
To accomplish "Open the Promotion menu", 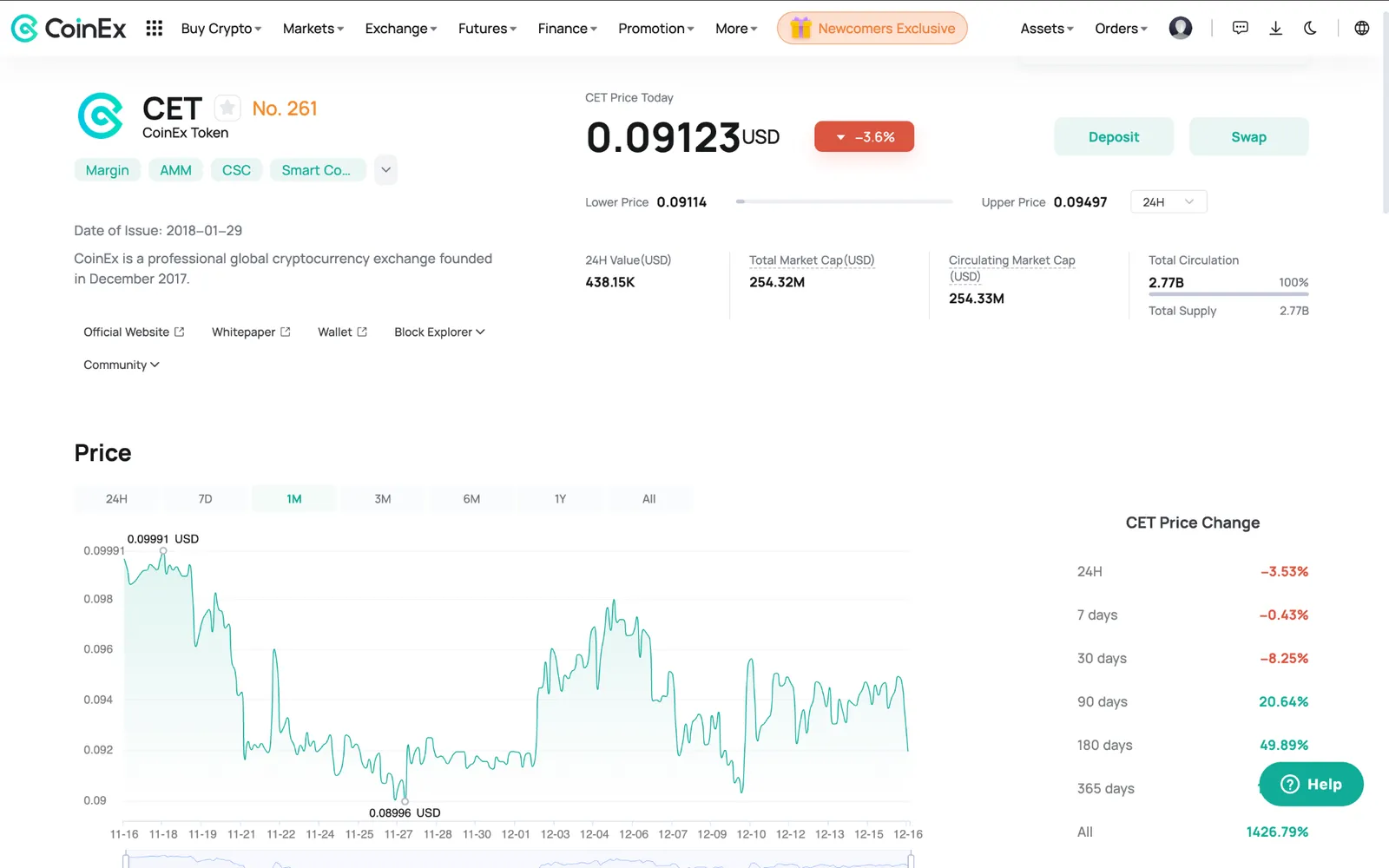I will click(656, 29).
